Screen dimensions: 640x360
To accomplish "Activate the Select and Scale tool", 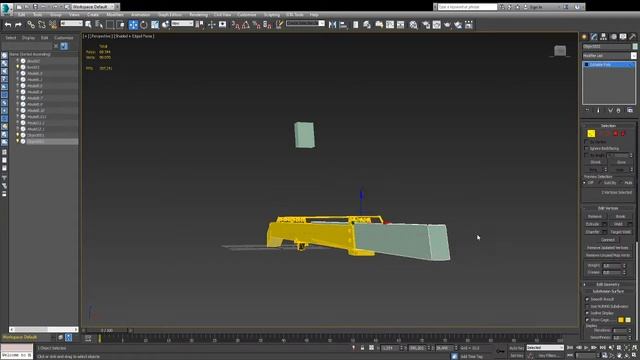I will pos(155,25).
